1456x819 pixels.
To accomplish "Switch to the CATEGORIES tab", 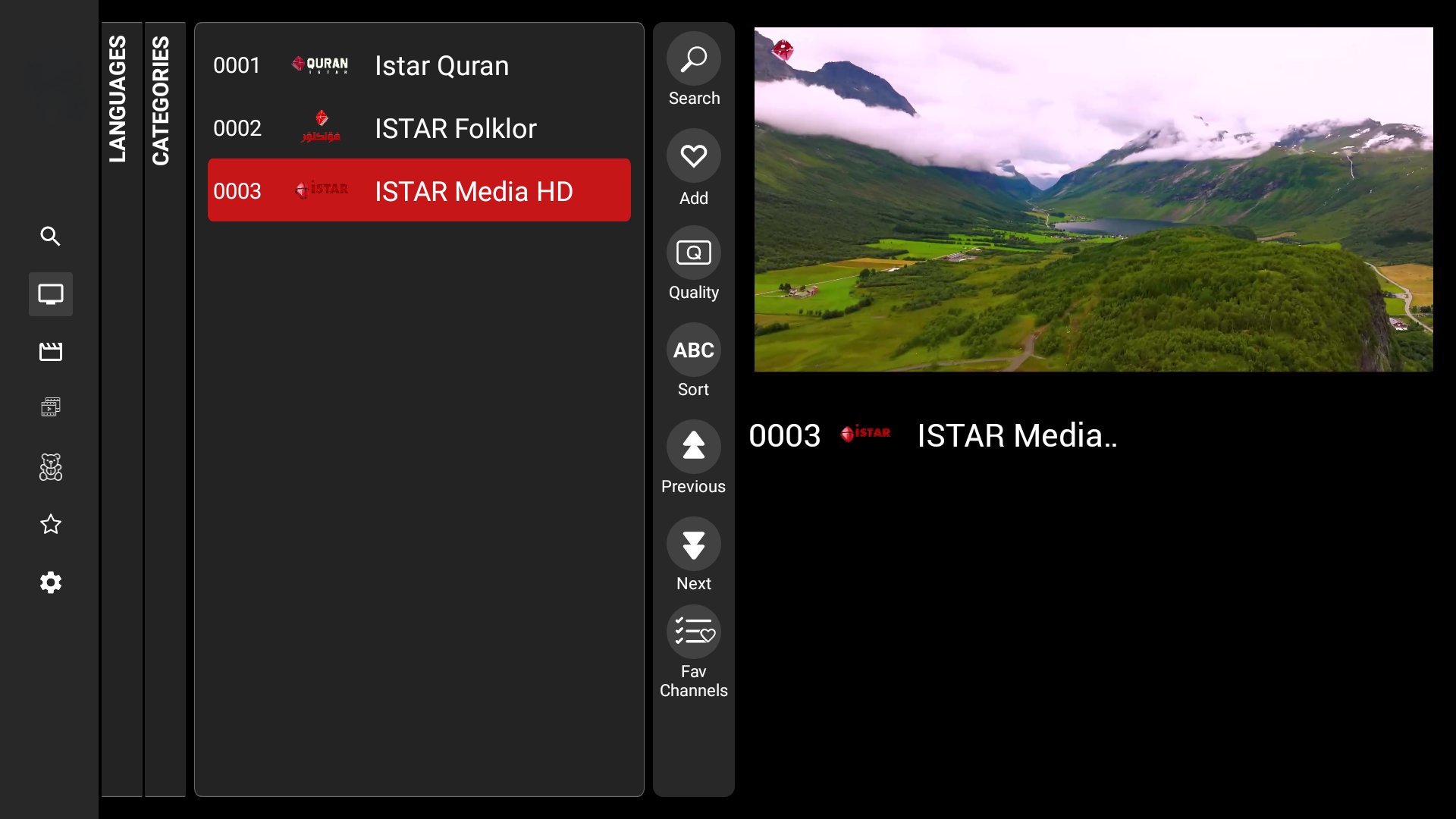I will [x=162, y=102].
